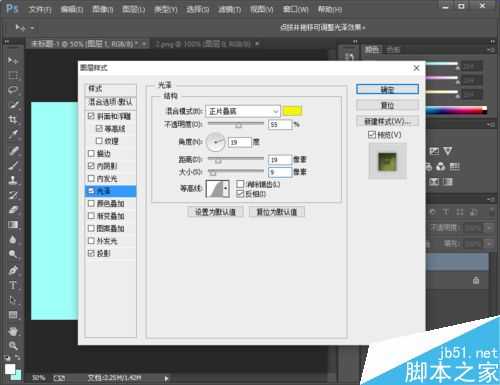Open the 滤镜 menu
This screenshot has width=500, height=385.
(230, 9)
